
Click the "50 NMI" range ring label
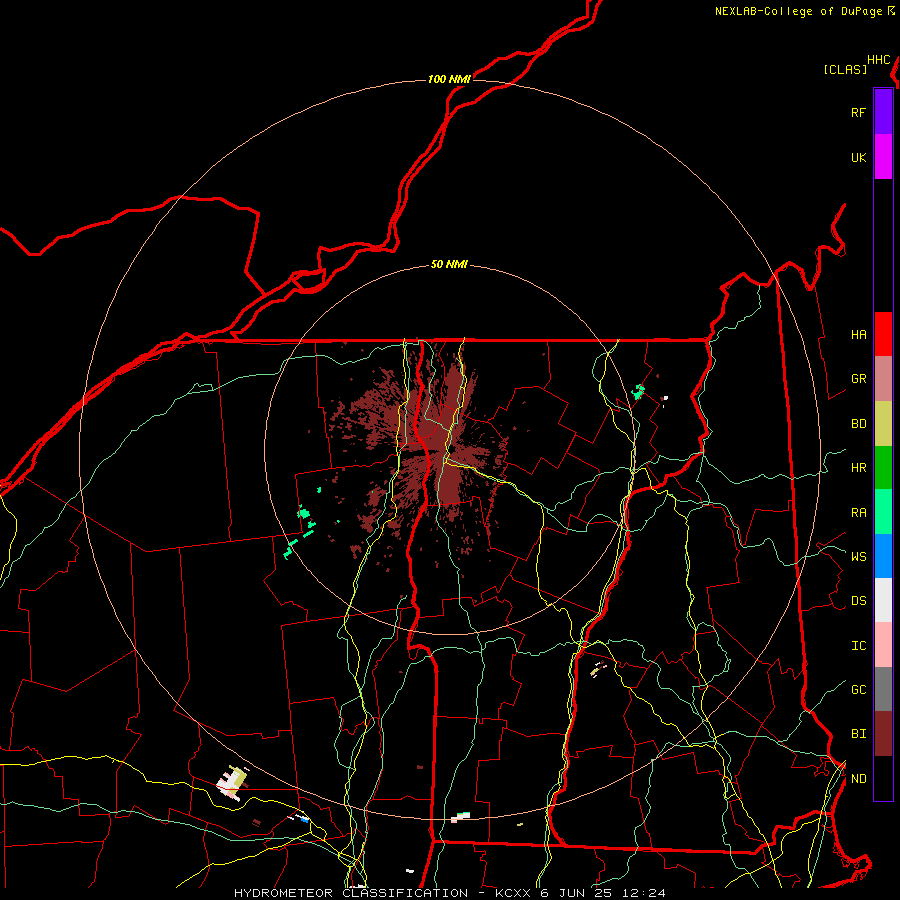pyautogui.click(x=449, y=264)
